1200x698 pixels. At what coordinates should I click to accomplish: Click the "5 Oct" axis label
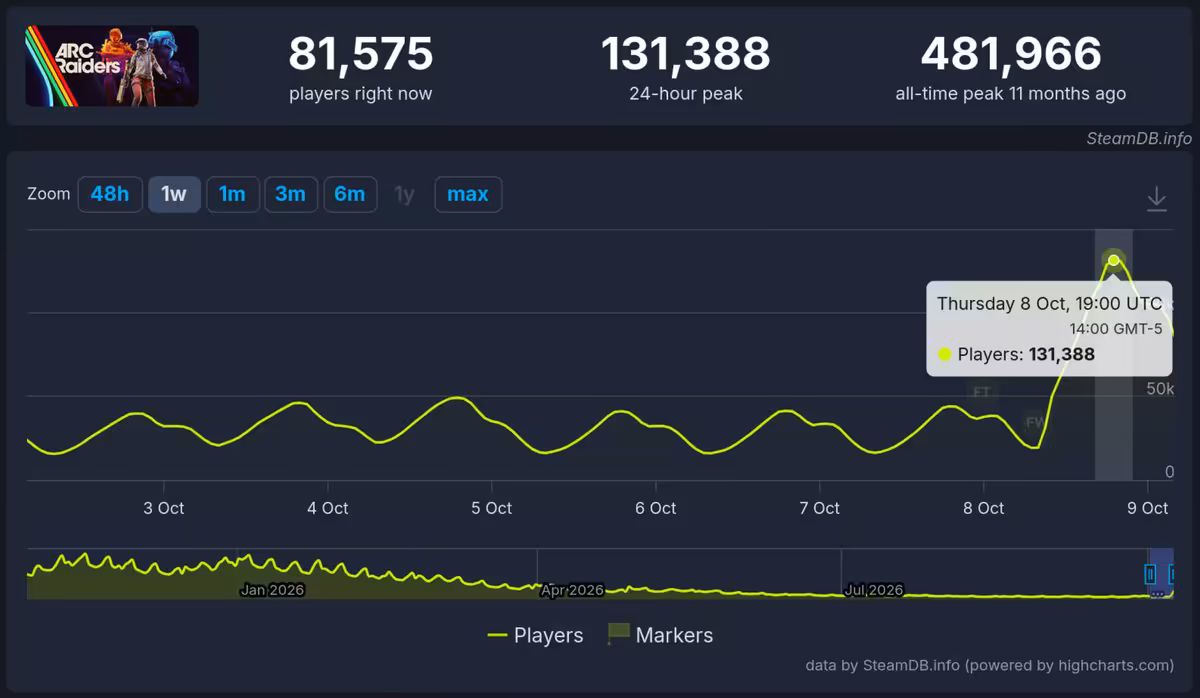492,508
